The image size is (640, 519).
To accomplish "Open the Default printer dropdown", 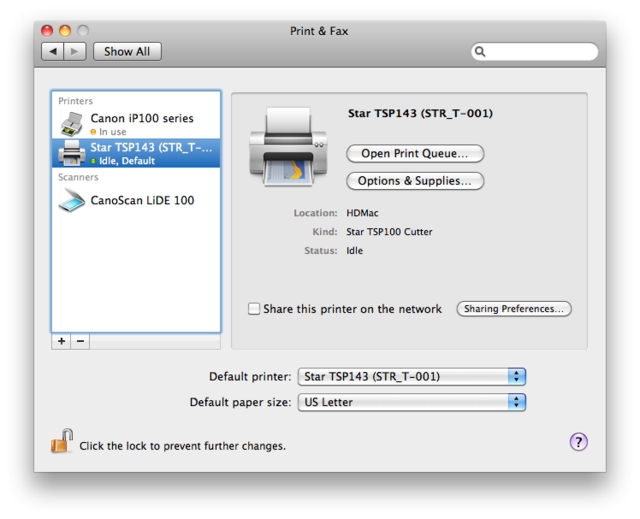I will tap(411, 377).
